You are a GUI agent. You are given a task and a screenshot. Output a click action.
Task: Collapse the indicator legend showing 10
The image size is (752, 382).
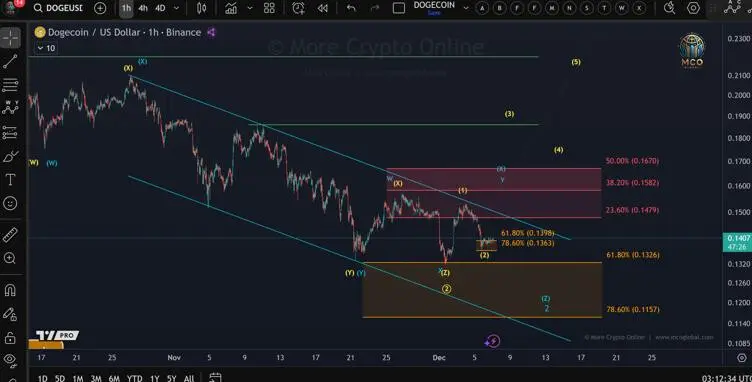46,48
